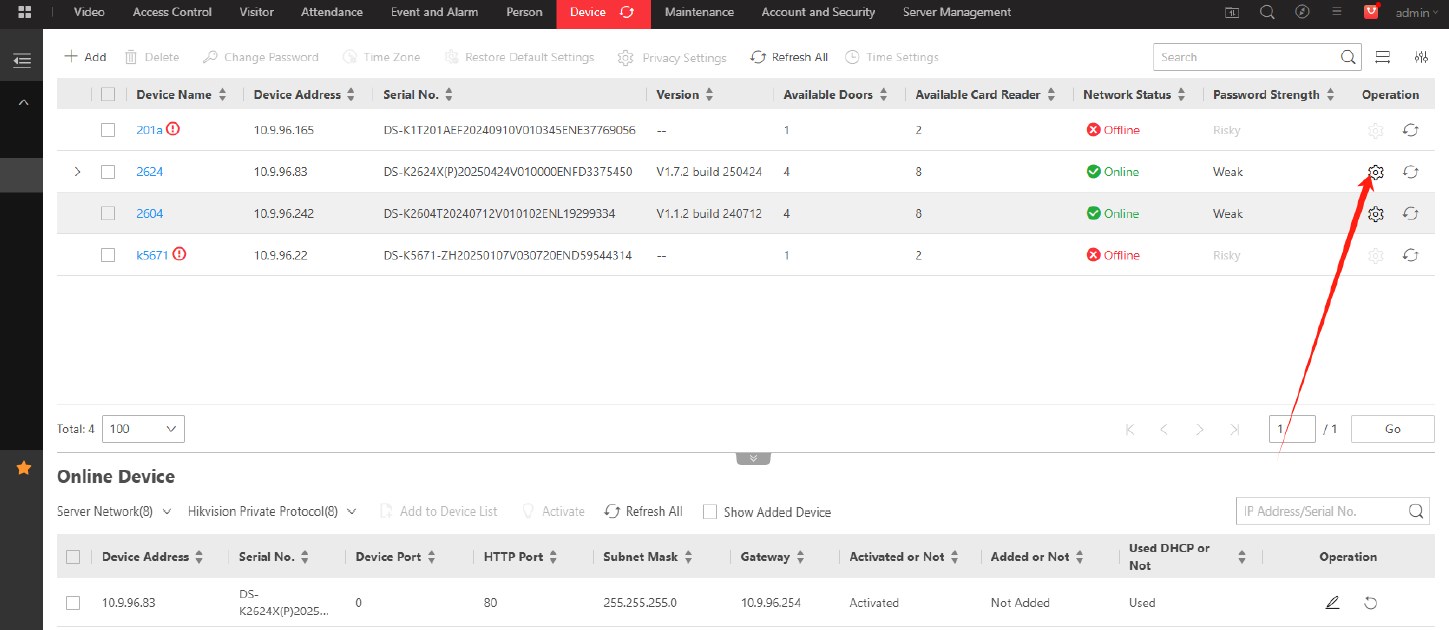The width and height of the screenshot is (1449, 630).
Task: Check the box for device 201a
Action: pos(108,130)
